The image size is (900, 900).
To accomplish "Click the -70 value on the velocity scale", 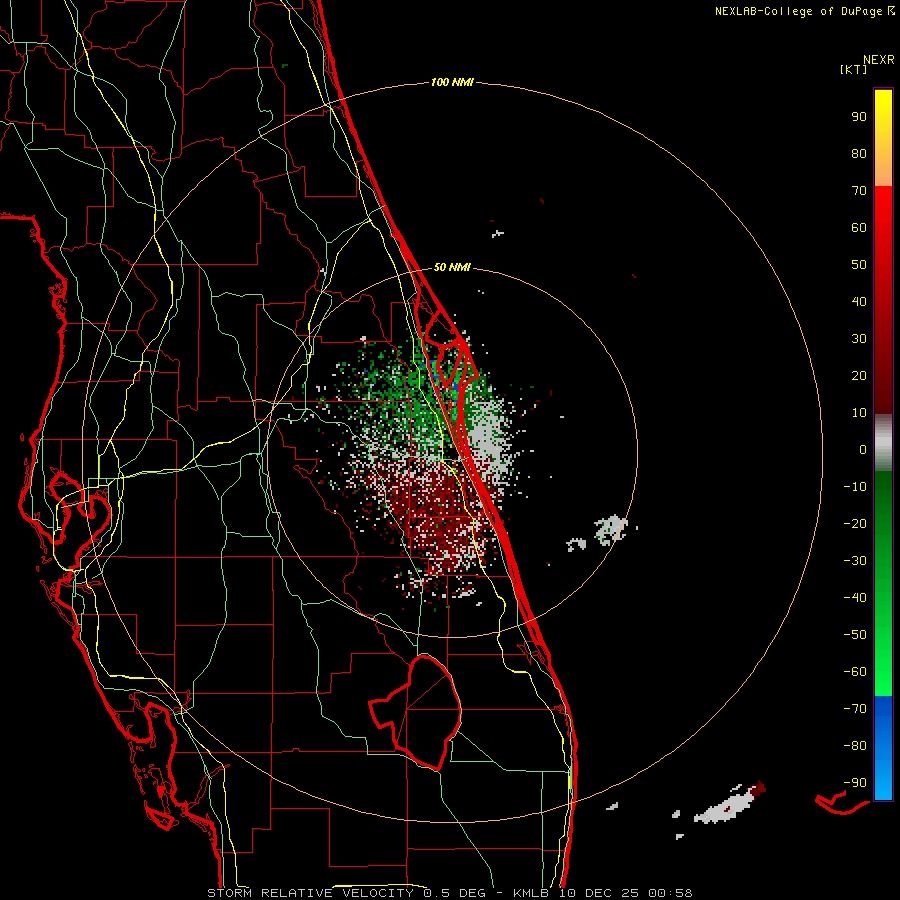I will 855,709.
